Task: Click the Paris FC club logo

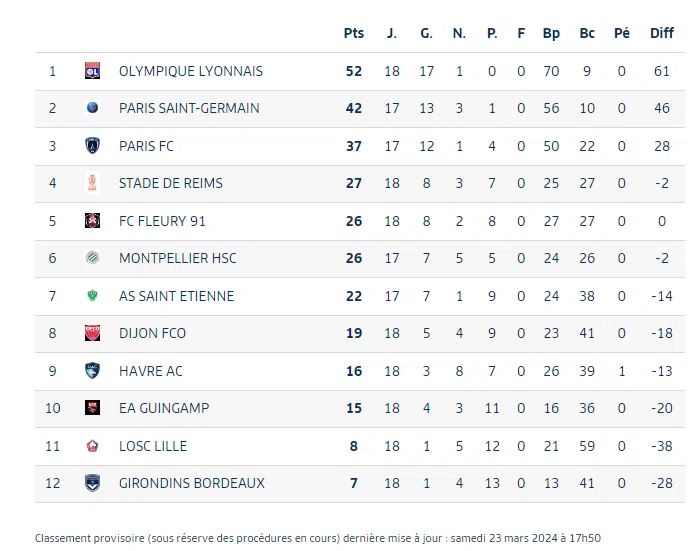Action: coord(93,146)
